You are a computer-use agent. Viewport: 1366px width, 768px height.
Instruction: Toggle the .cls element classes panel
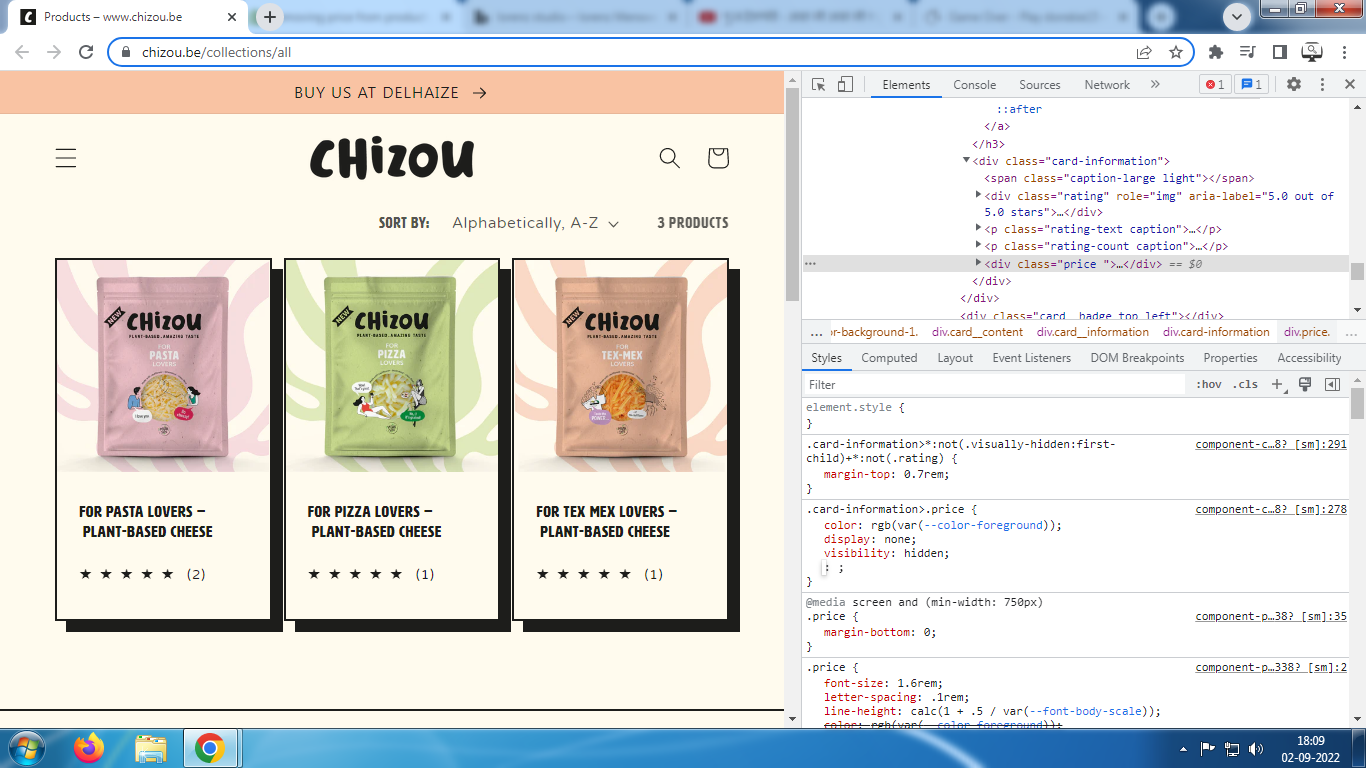[1245, 385]
